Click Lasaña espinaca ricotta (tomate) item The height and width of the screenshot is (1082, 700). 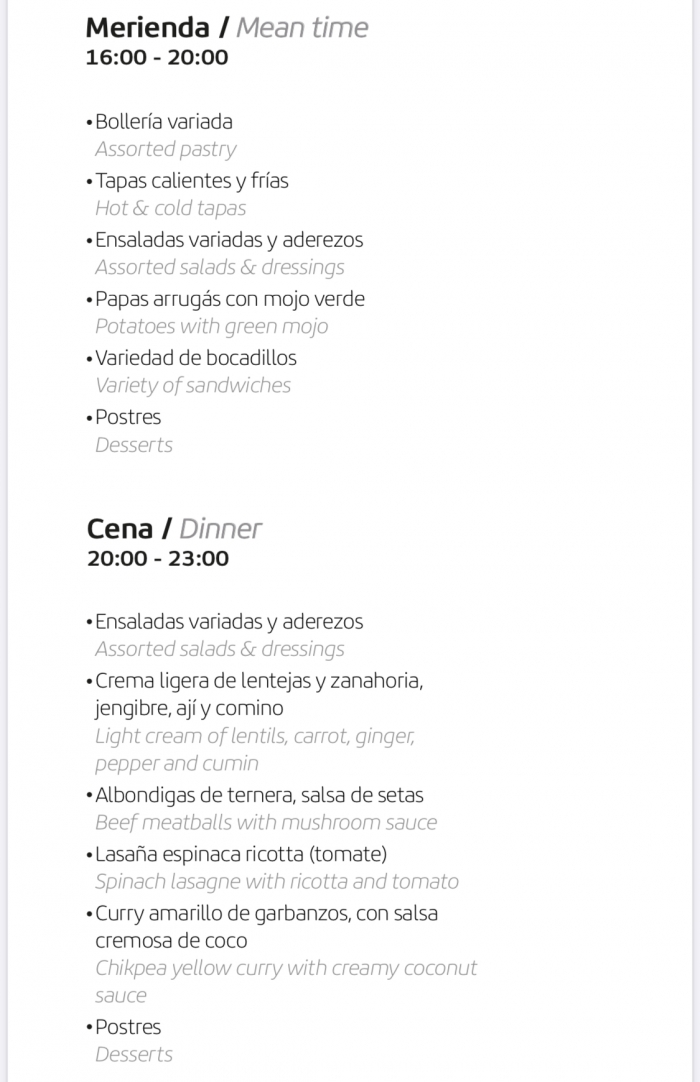point(241,854)
